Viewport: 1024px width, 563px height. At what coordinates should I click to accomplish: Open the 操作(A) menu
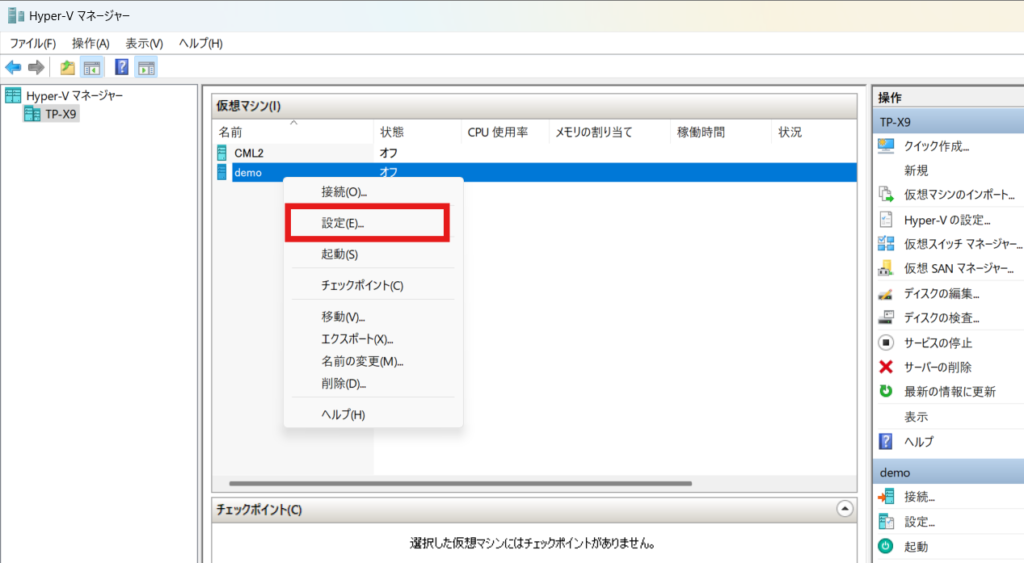[90, 43]
